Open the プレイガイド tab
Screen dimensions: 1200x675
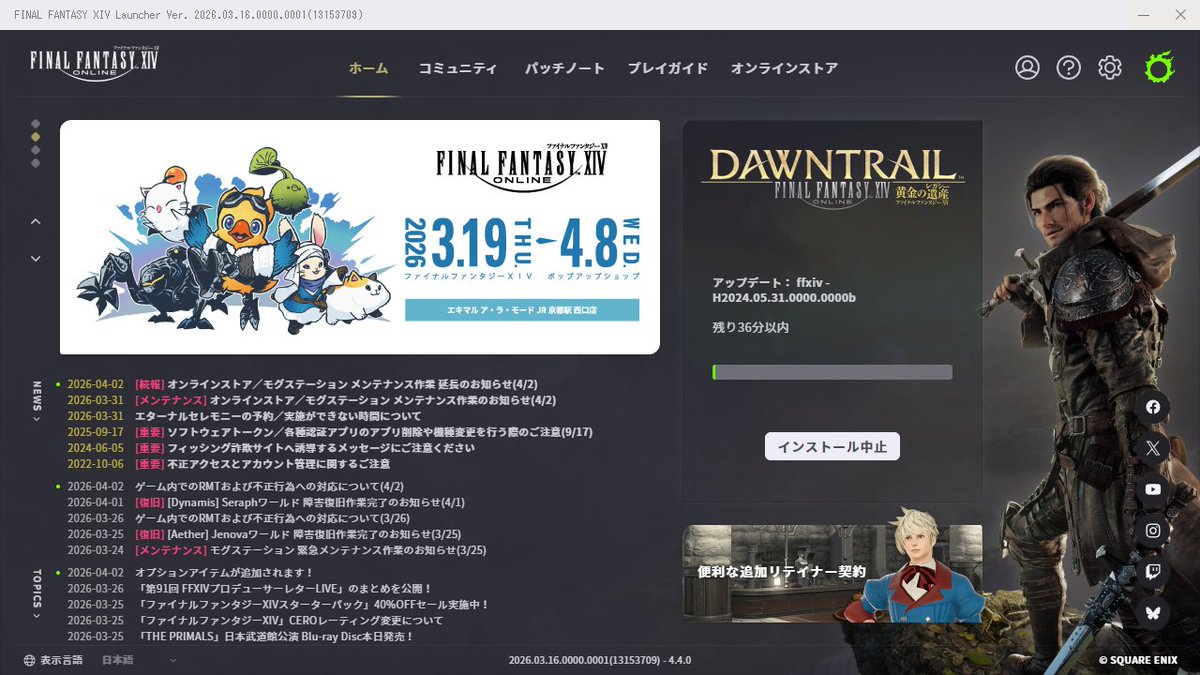668,69
